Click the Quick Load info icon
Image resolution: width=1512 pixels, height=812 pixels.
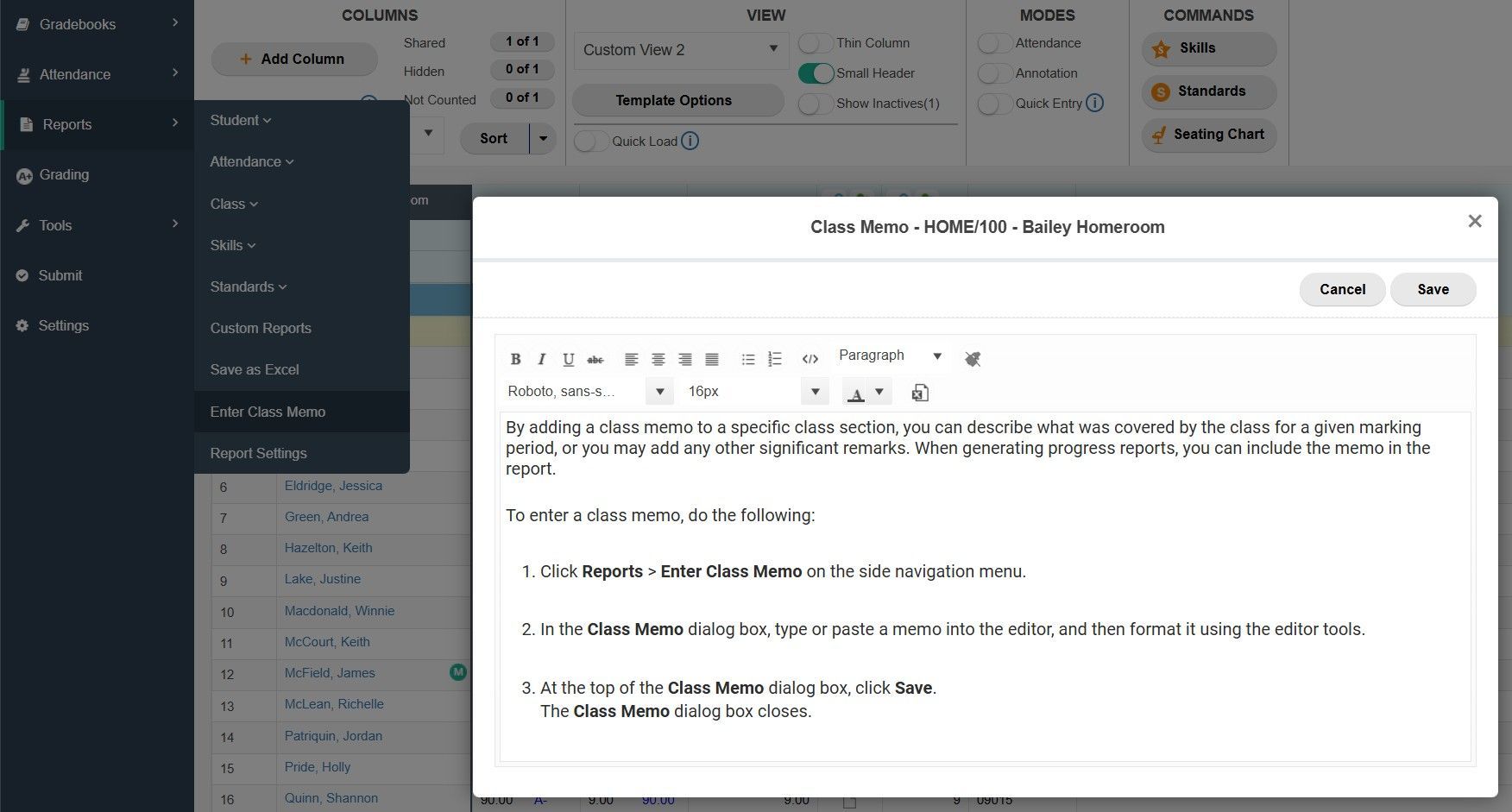690,141
